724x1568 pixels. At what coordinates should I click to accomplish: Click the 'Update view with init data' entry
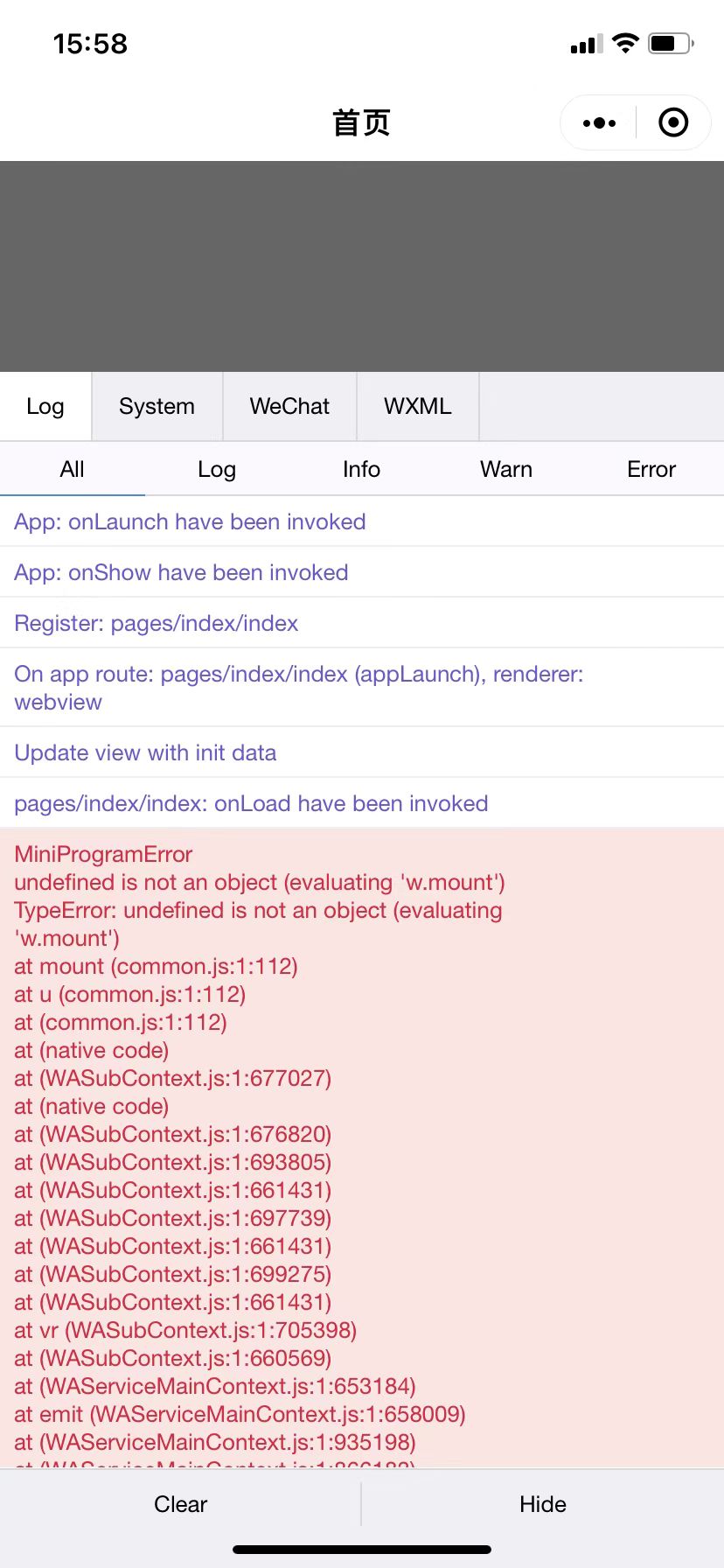tap(145, 752)
